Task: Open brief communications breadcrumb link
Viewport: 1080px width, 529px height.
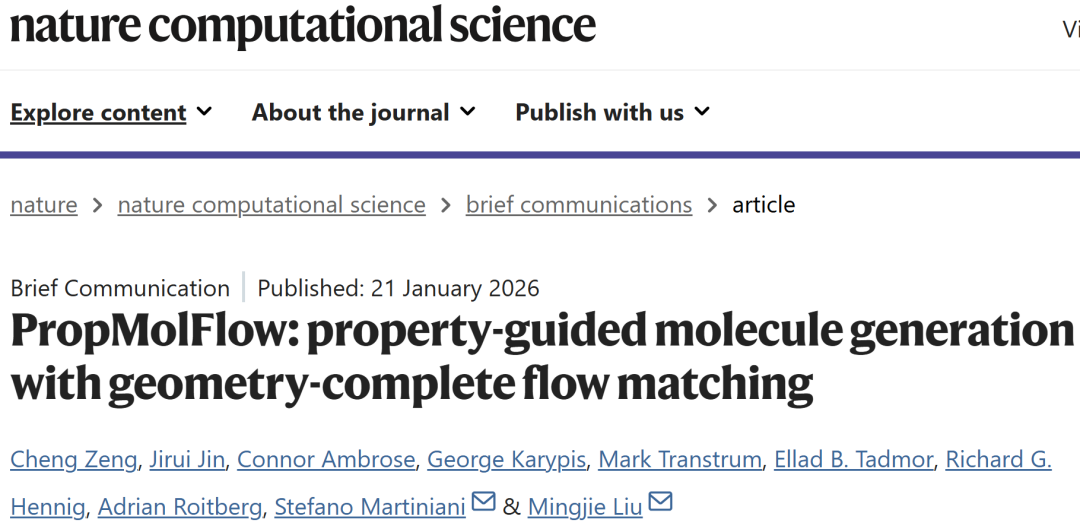Action: (578, 205)
